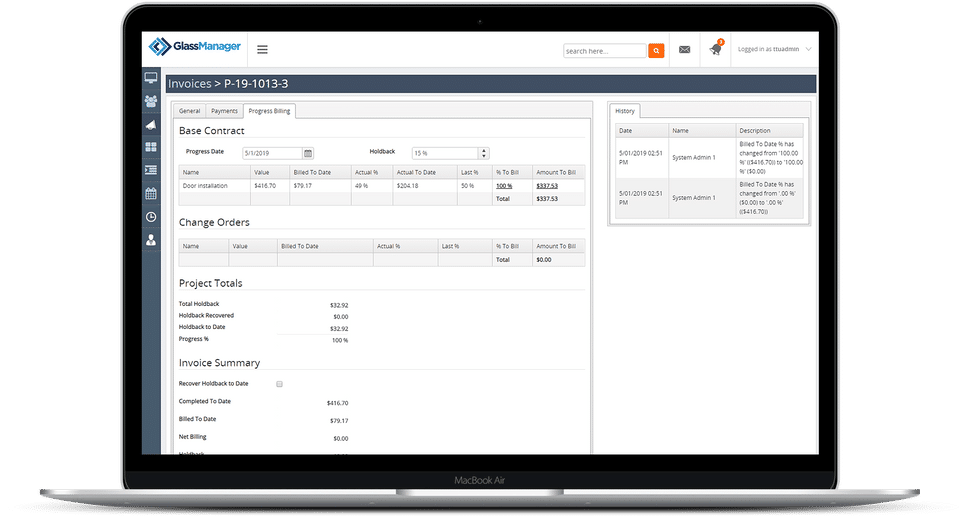Click the first System Admin 1 entry
960x516 pixels.
click(x=694, y=158)
